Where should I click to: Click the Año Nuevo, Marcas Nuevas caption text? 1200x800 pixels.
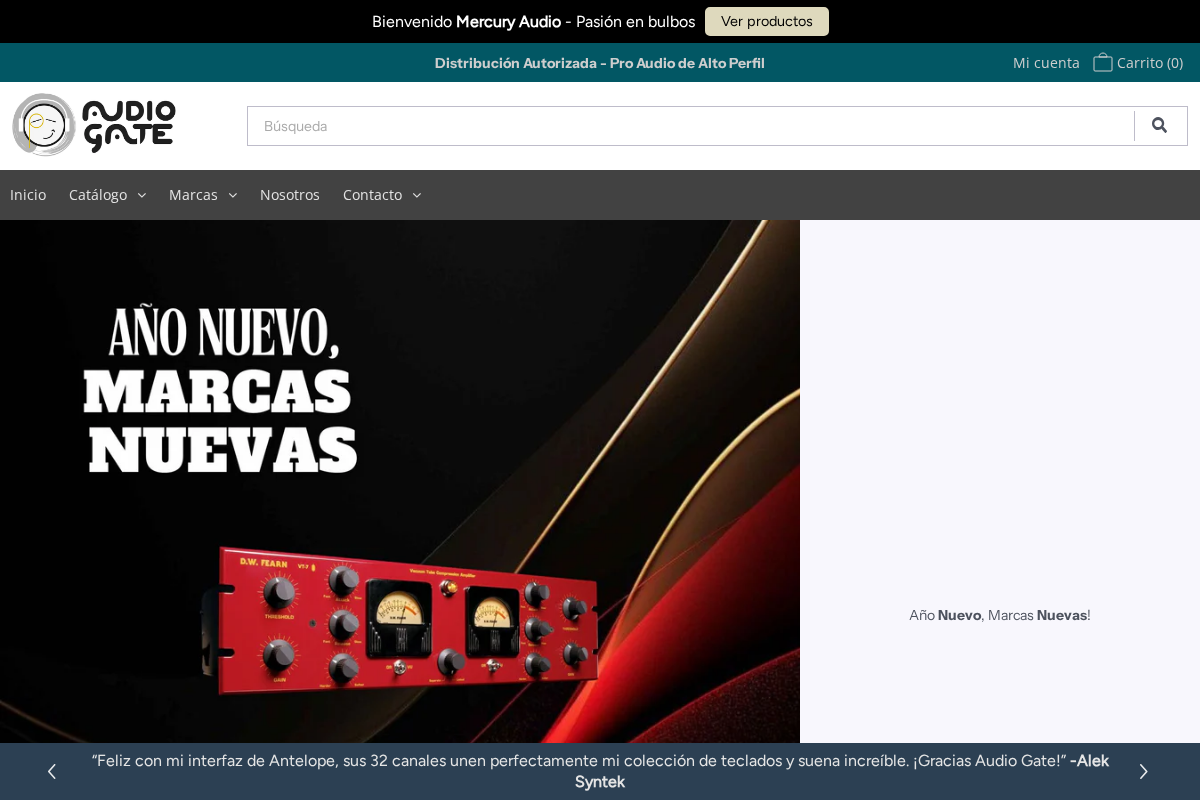click(999, 615)
